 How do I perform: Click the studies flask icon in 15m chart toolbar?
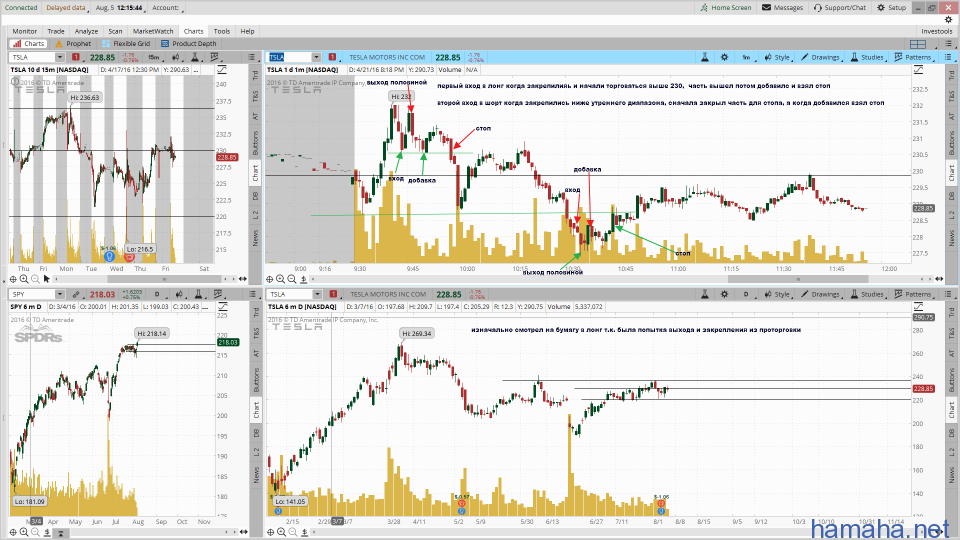click(x=195, y=57)
